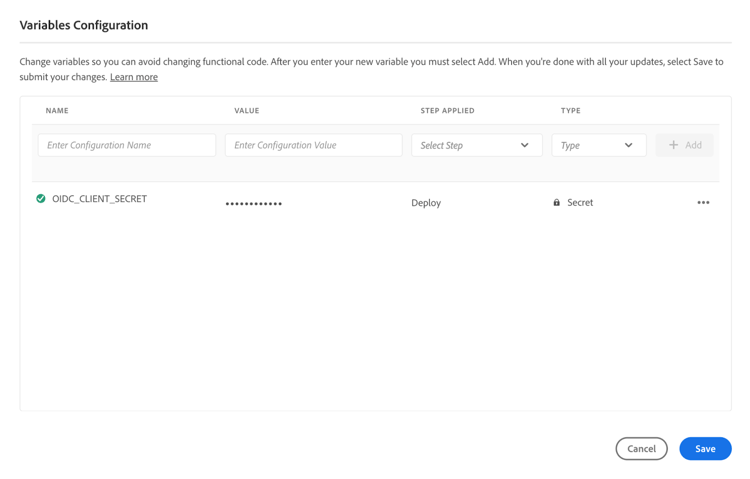Click the Secret type label

click(580, 203)
